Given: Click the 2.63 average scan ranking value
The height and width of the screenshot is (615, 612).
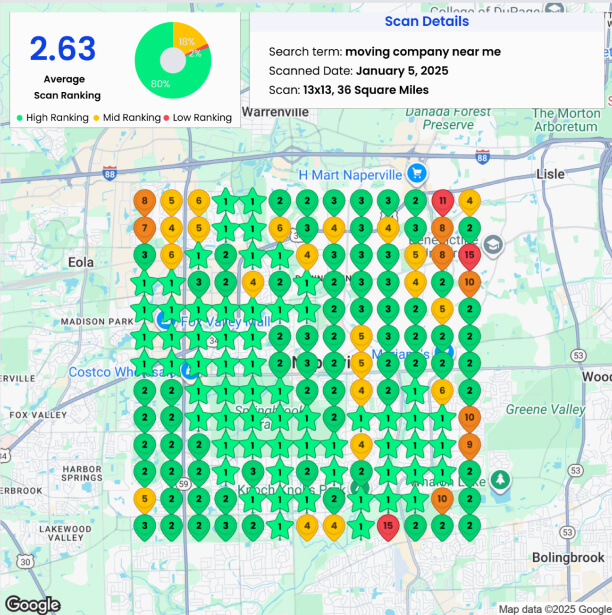Looking at the screenshot, I should coord(63,49).
